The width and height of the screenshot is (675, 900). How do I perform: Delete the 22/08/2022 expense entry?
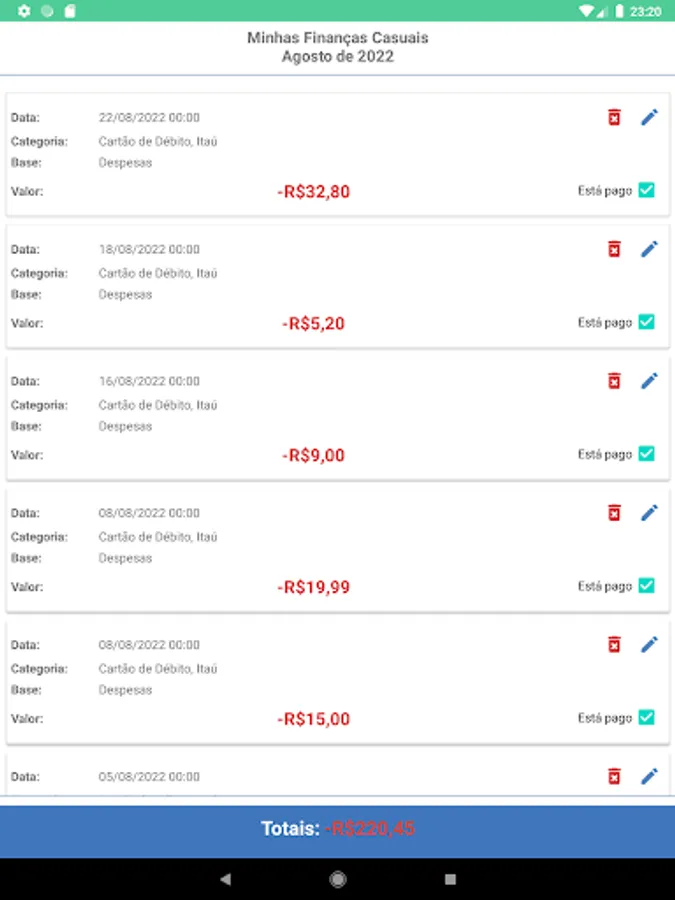coord(614,118)
